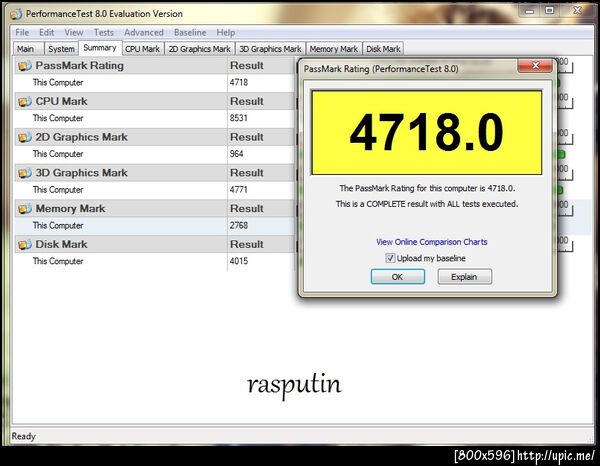Screen dimensions: 600x466
Task: Click the Disk Mark row icon
Action: 24,244
